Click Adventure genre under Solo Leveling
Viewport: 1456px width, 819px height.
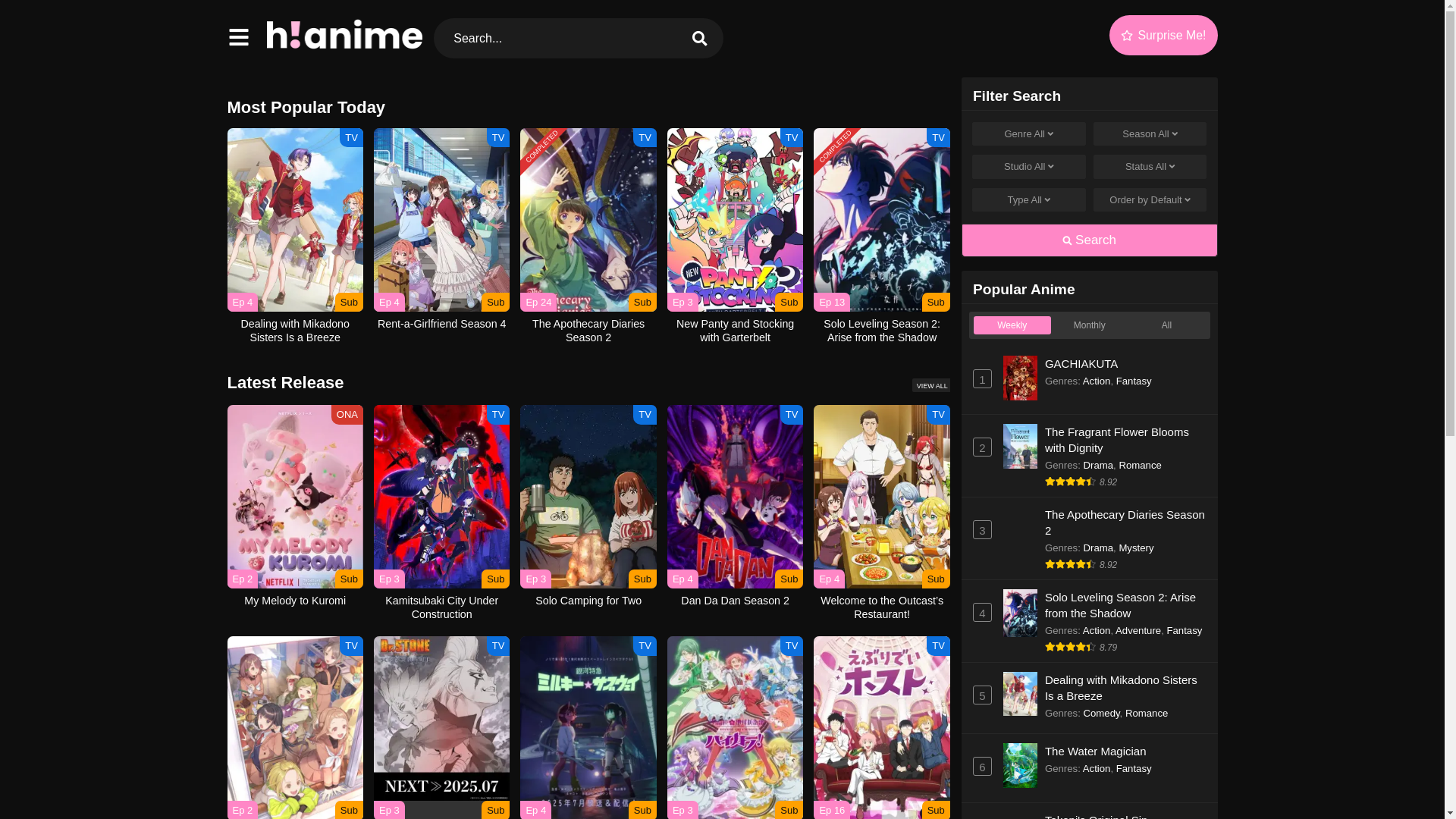pyautogui.click(x=1138, y=631)
